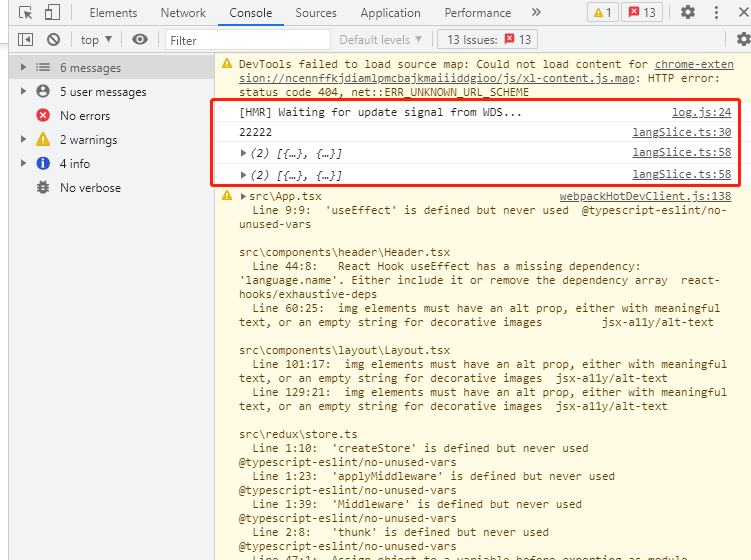Click the "src\components\layout\Layout.tsx" path text
The height and width of the screenshot is (560, 751).
[x=344, y=350]
